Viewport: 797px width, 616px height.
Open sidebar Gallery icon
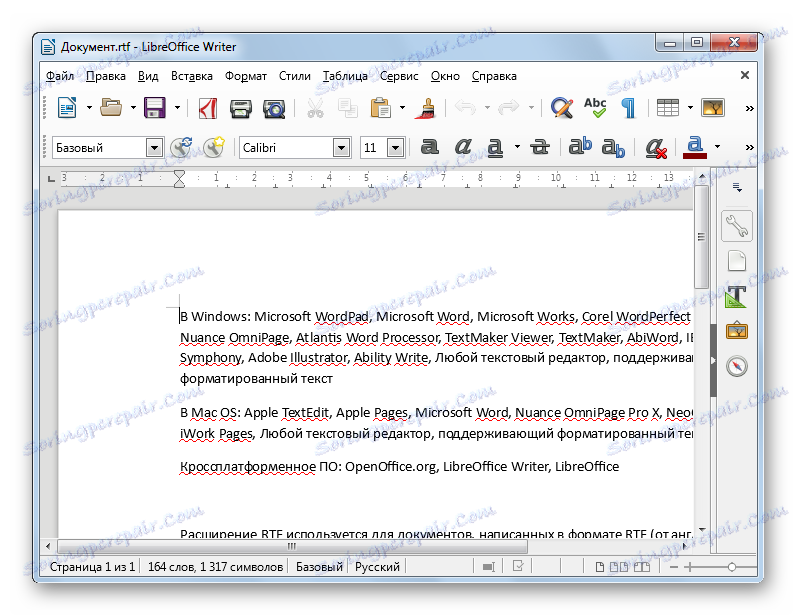(x=737, y=331)
